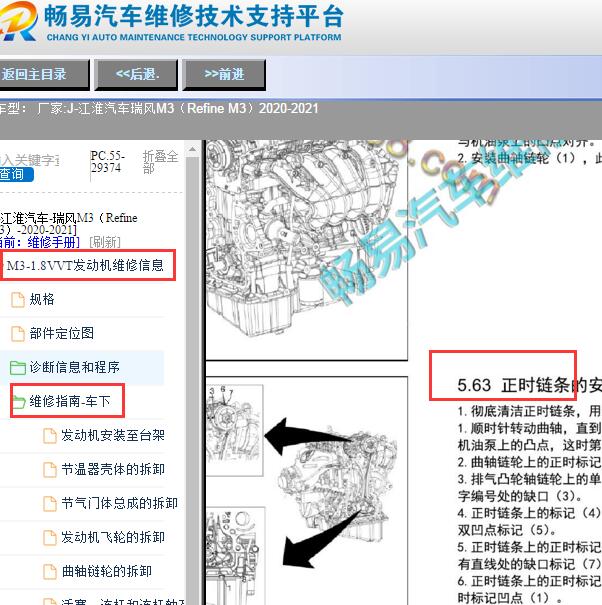The image size is (602, 605).
Task: Click the 诊断信息和程序 folder icon
Action: point(18,368)
